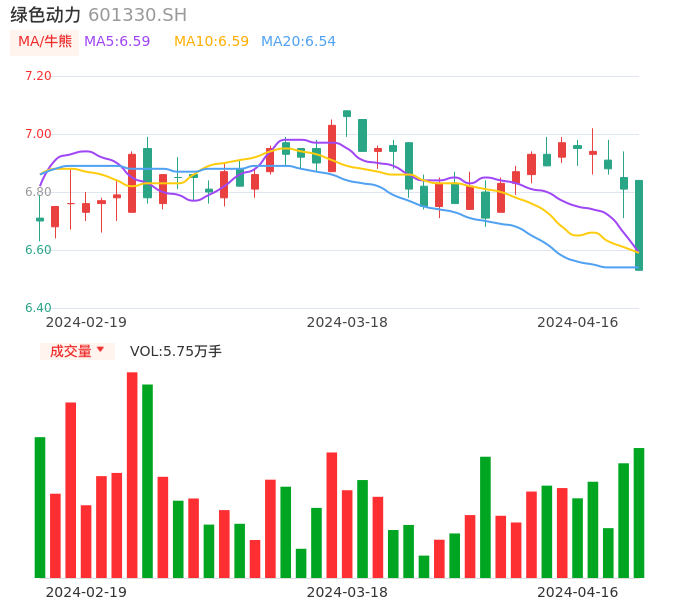Click the first green volume bar at far left
Screen dimensions: 686x606
pyautogui.click(x=40, y=507)
